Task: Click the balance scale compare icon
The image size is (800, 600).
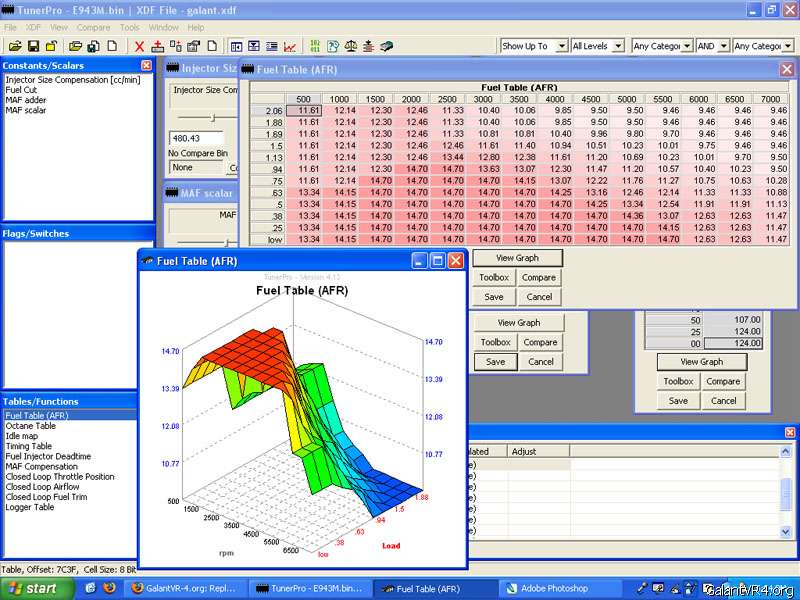Action: (x=351, y=46)
